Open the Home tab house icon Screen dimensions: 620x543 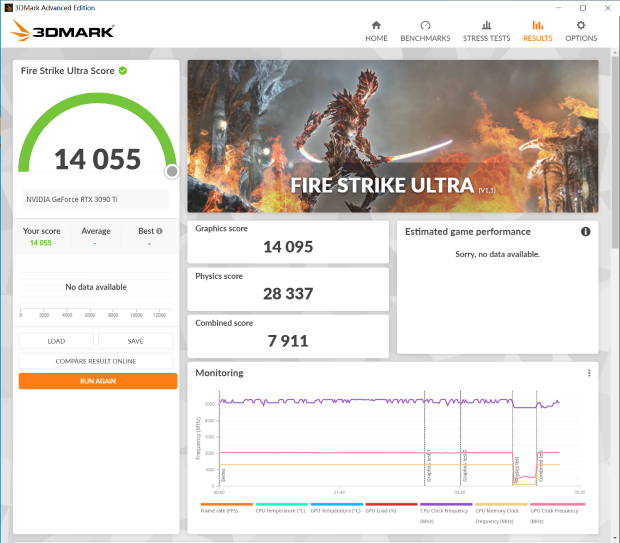click(x=376, y=25)
